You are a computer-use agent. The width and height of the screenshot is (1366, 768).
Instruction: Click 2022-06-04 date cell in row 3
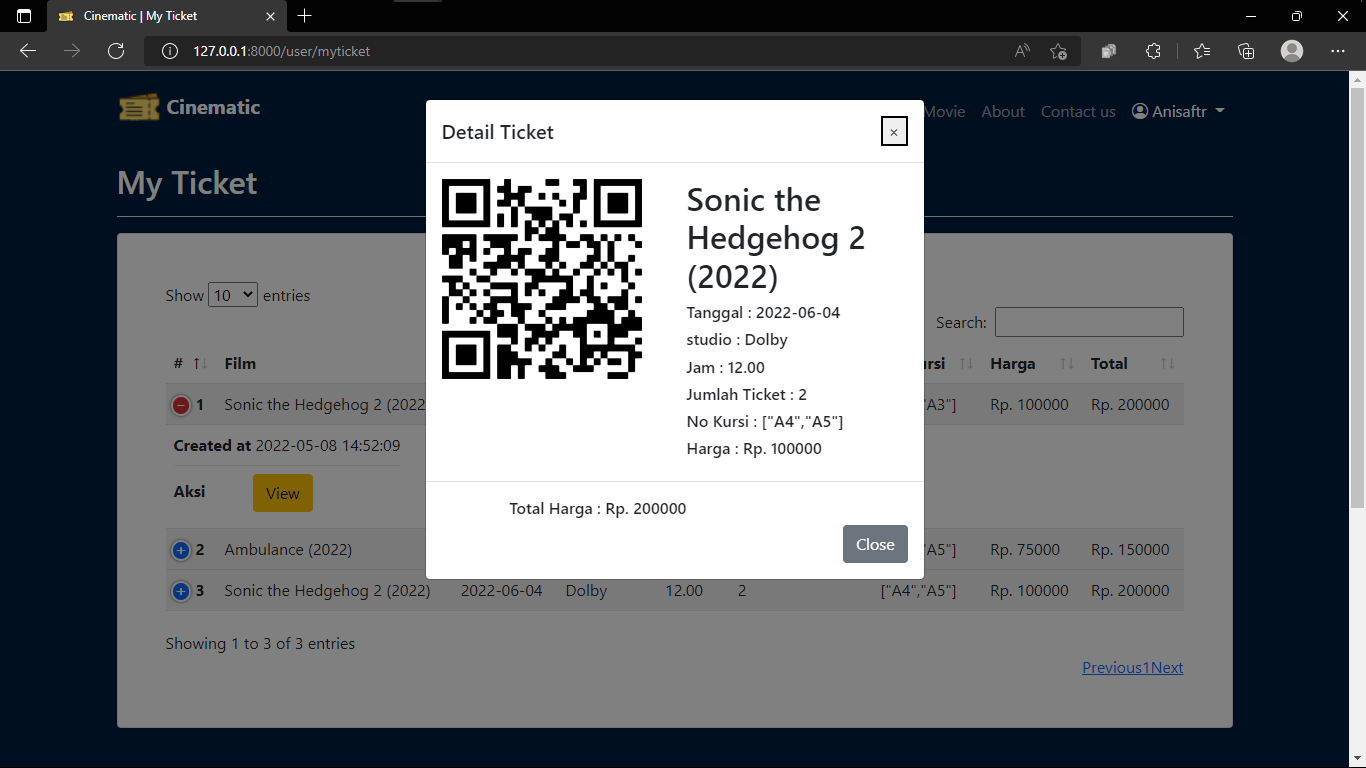click(x=502, y=590)
